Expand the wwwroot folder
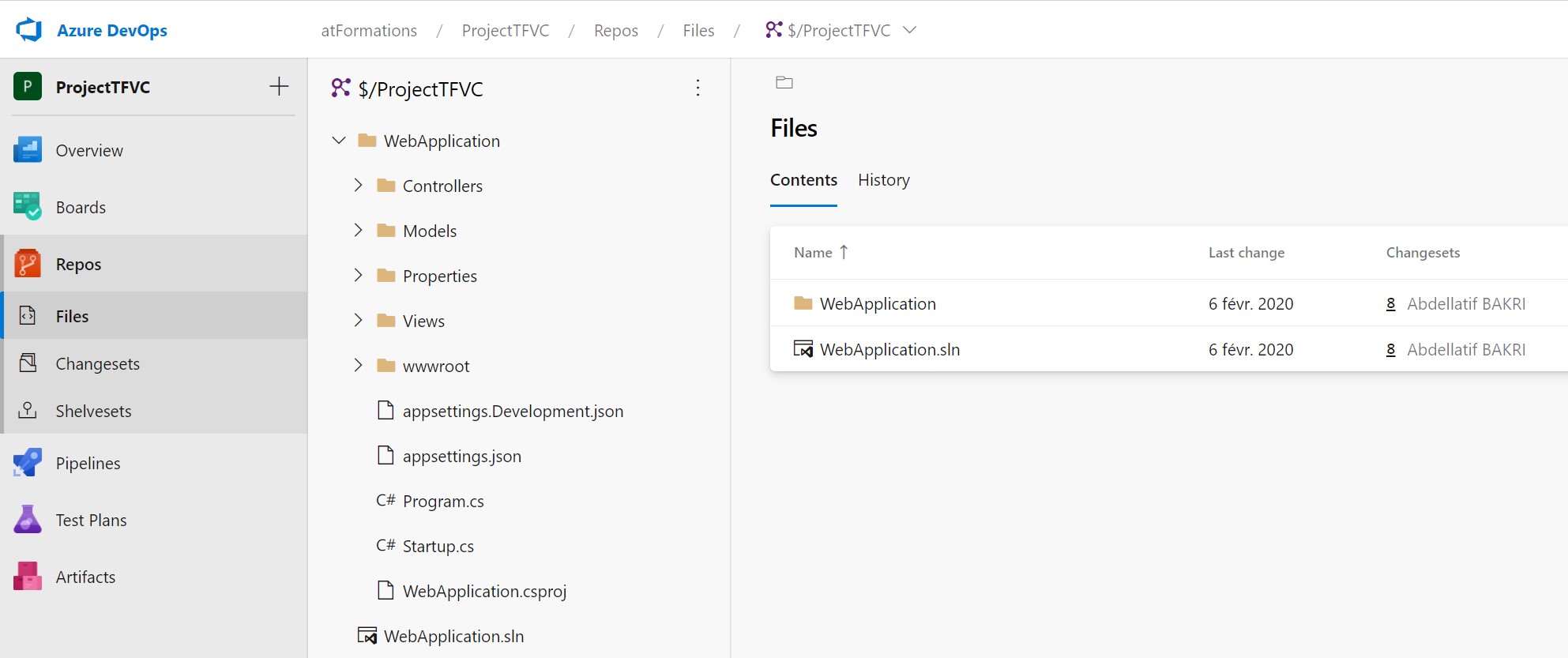Viewport: 1568px width, 658px height. pos(358,365)
